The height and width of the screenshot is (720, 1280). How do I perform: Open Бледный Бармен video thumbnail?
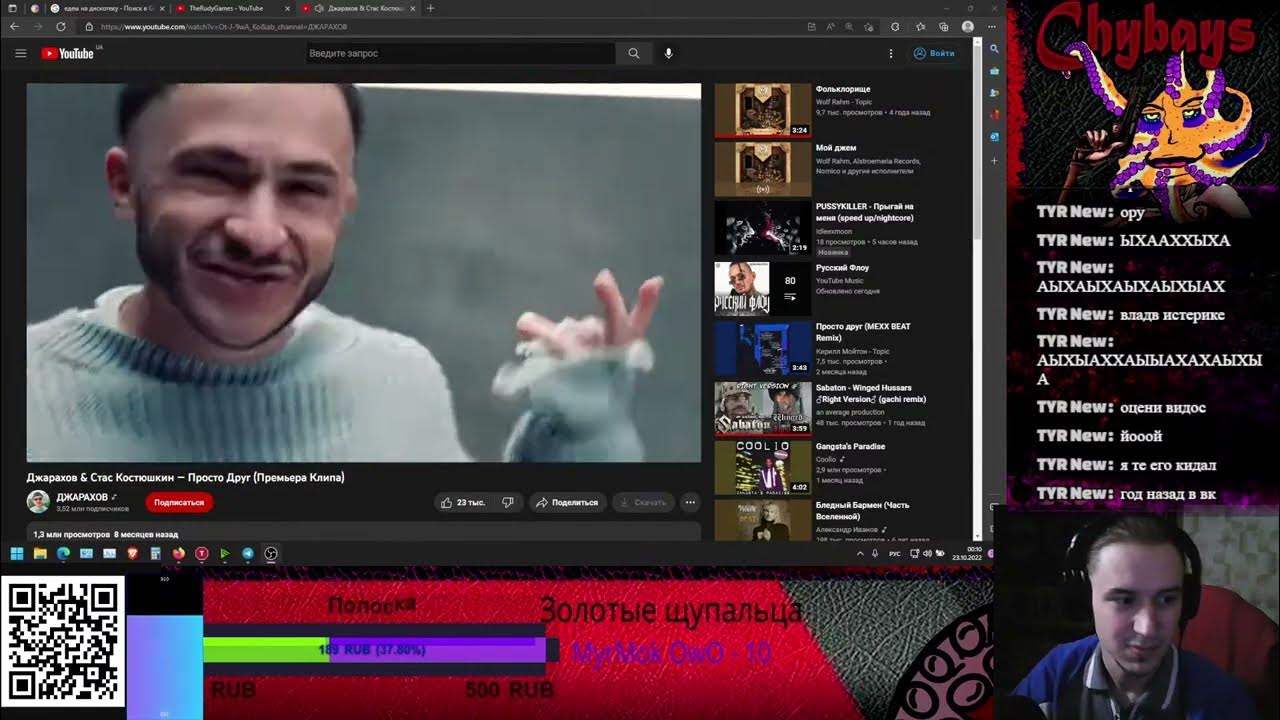point(763,520)
